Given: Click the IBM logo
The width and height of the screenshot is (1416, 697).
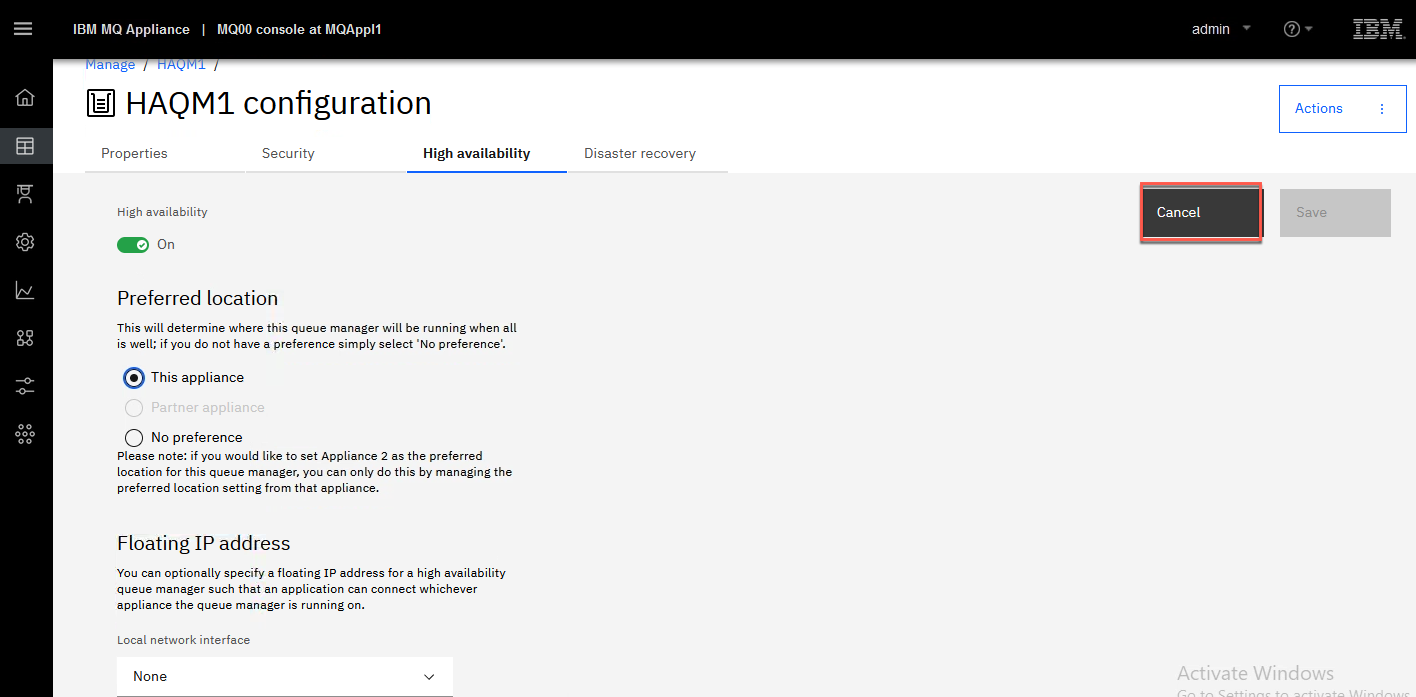Looking at the screenshot, I should (x=1377, y=29).
